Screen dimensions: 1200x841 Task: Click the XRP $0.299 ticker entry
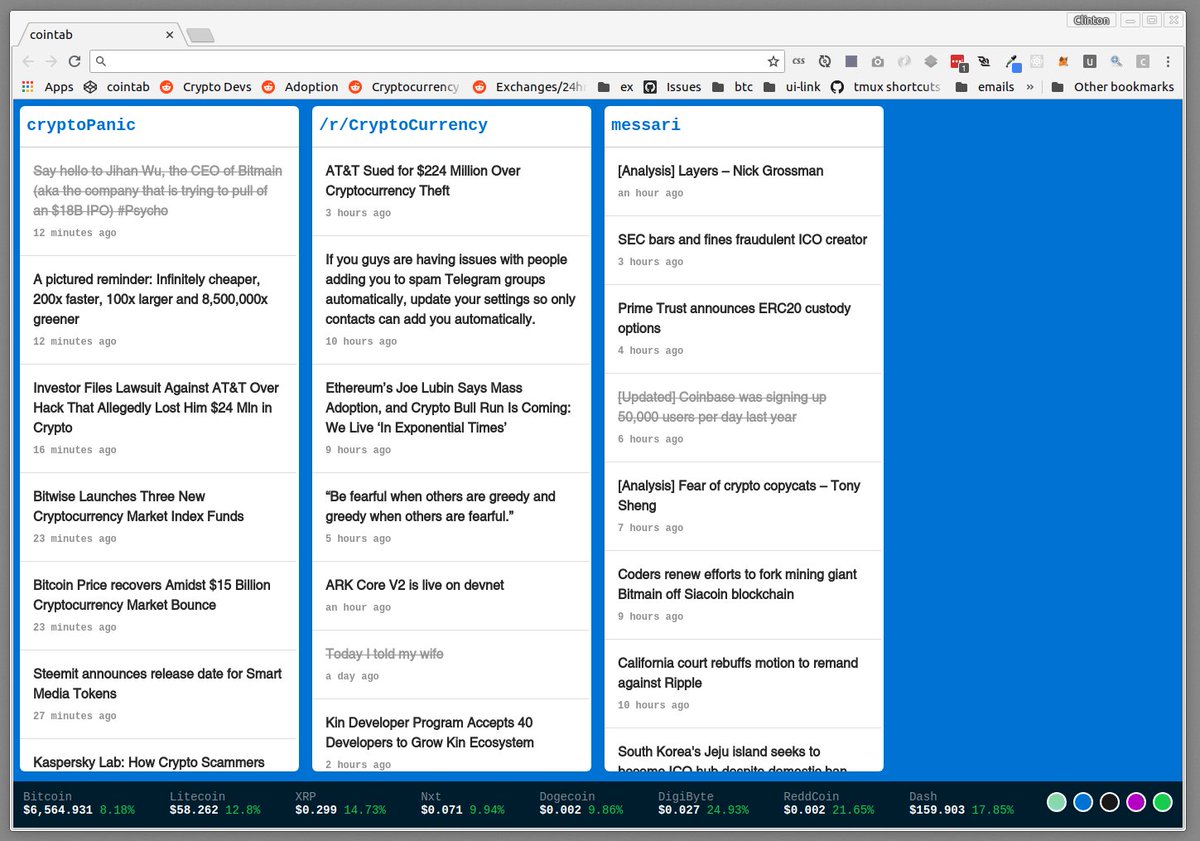point(340,803)
